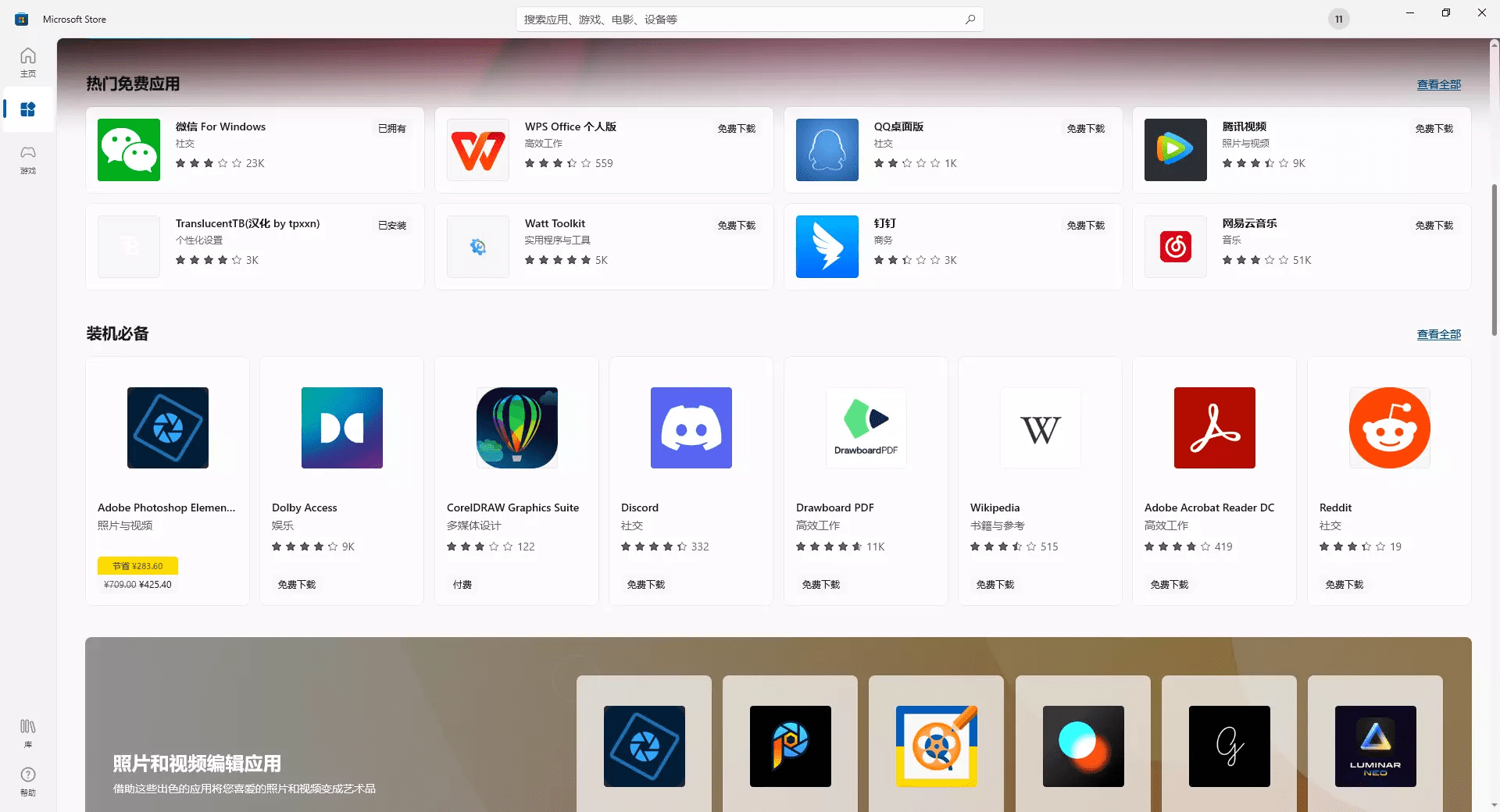The image size is (1500, 812).
Task: Click the 照片和视频编辑应用 banner title
Action: pos(197,764)
